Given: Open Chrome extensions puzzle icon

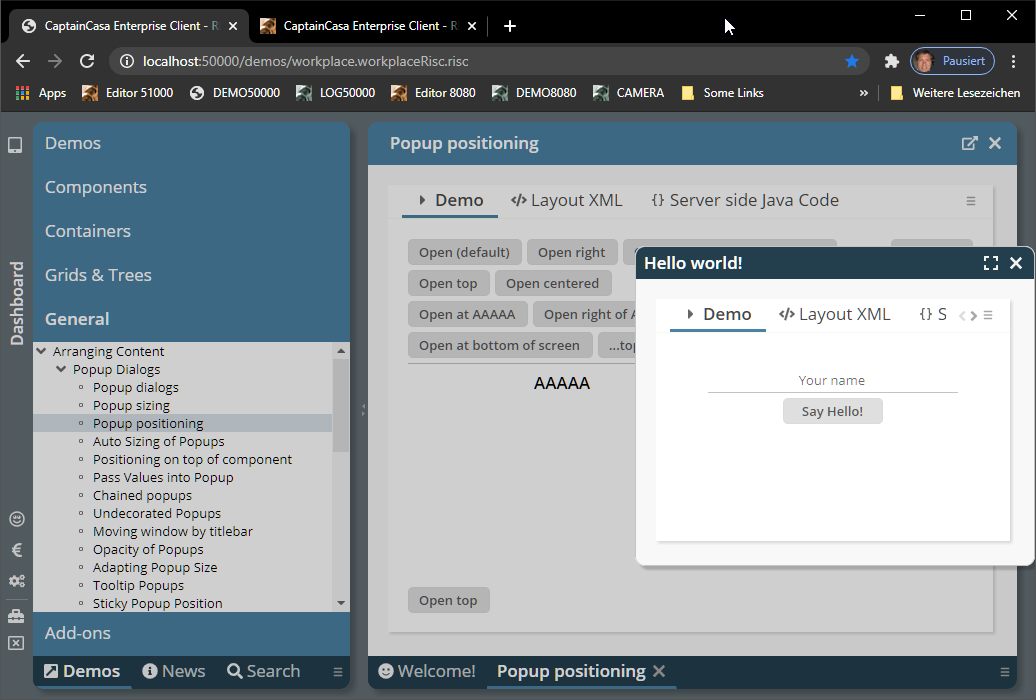Looking at the screenshot, I should (x=892, y=61).
